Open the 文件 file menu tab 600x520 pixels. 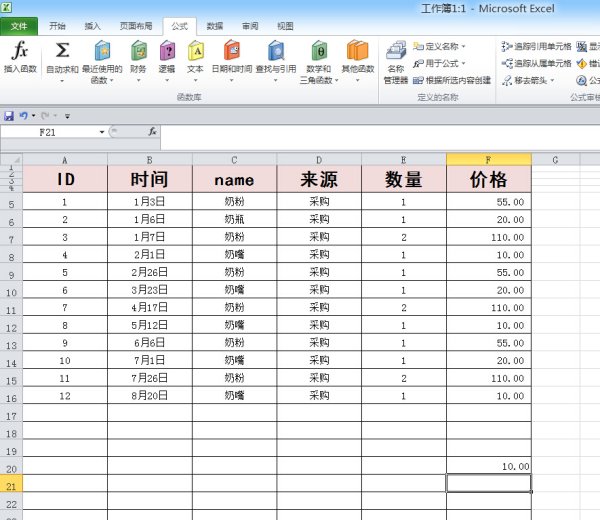[x=19, y=26]
